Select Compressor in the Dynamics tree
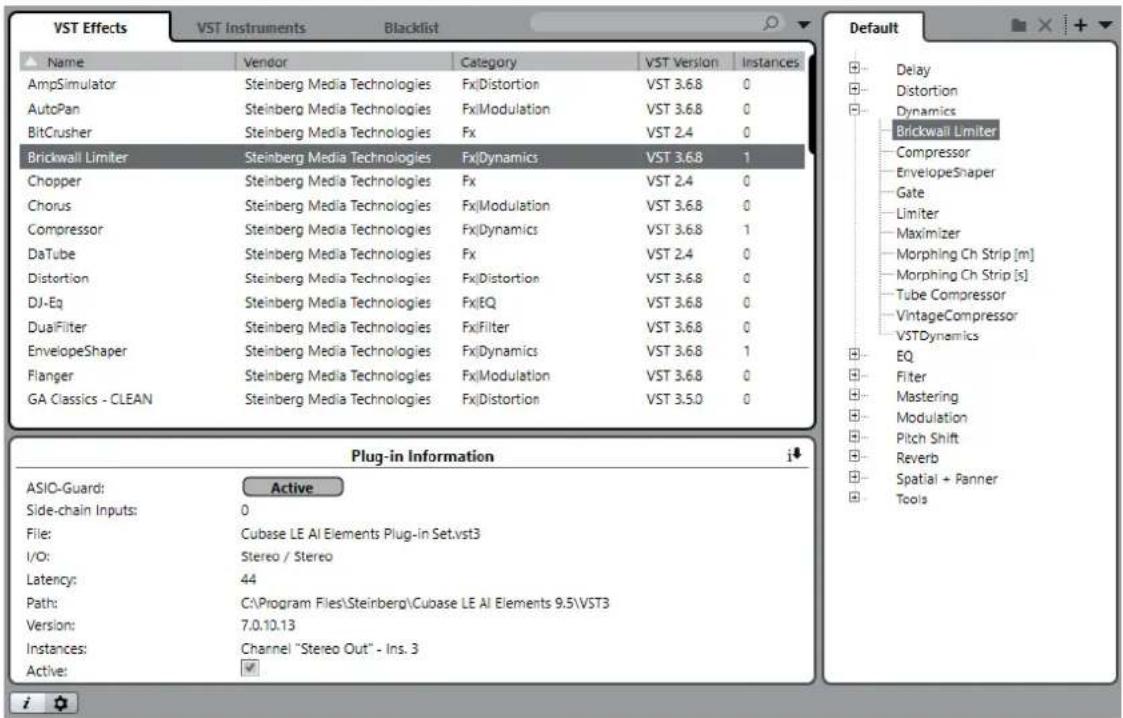The height and width of the screenshot is (718, 1123). point(932,152)
